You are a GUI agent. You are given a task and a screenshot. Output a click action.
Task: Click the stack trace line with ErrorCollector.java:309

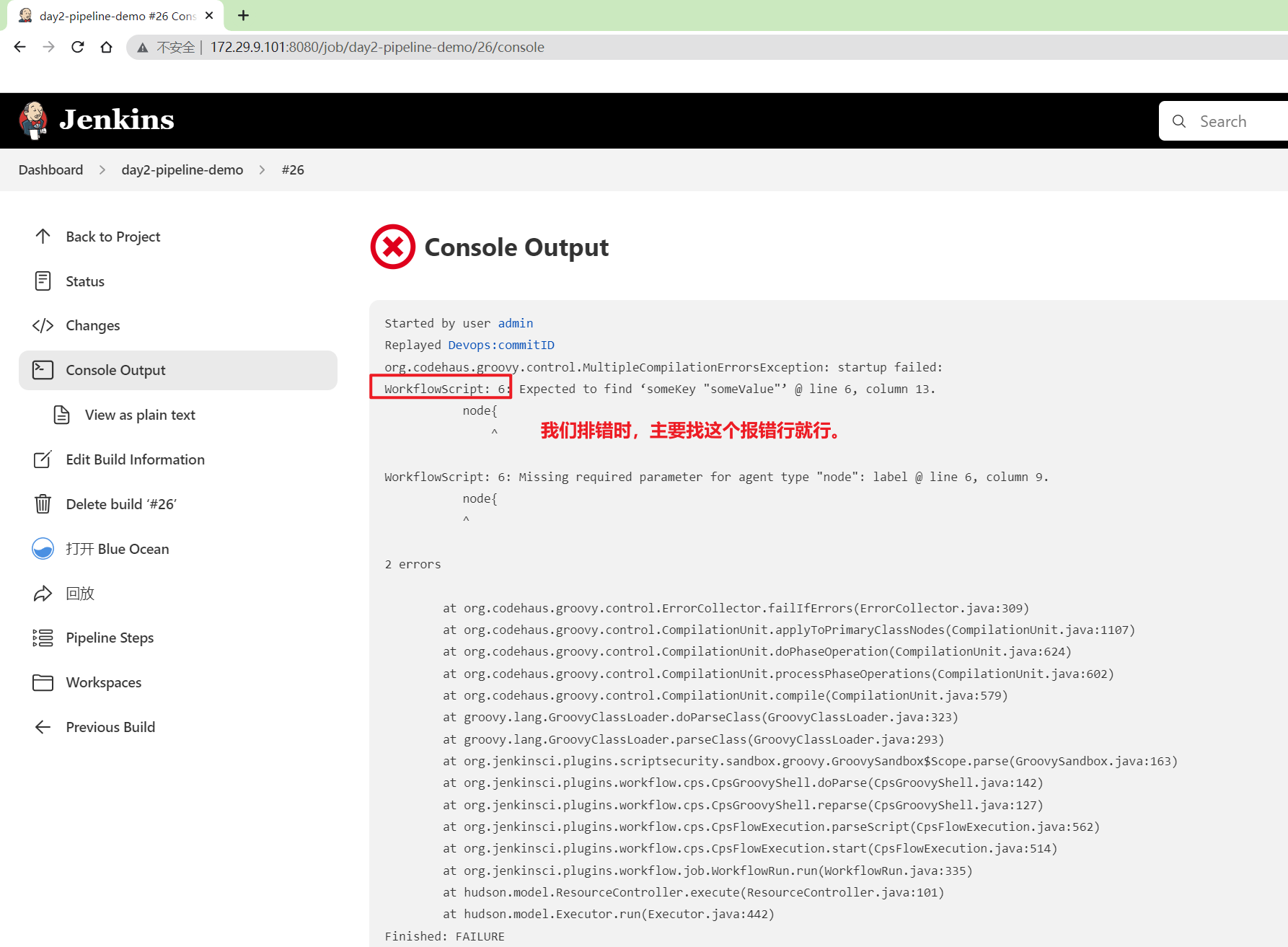[x=736, y=608]
